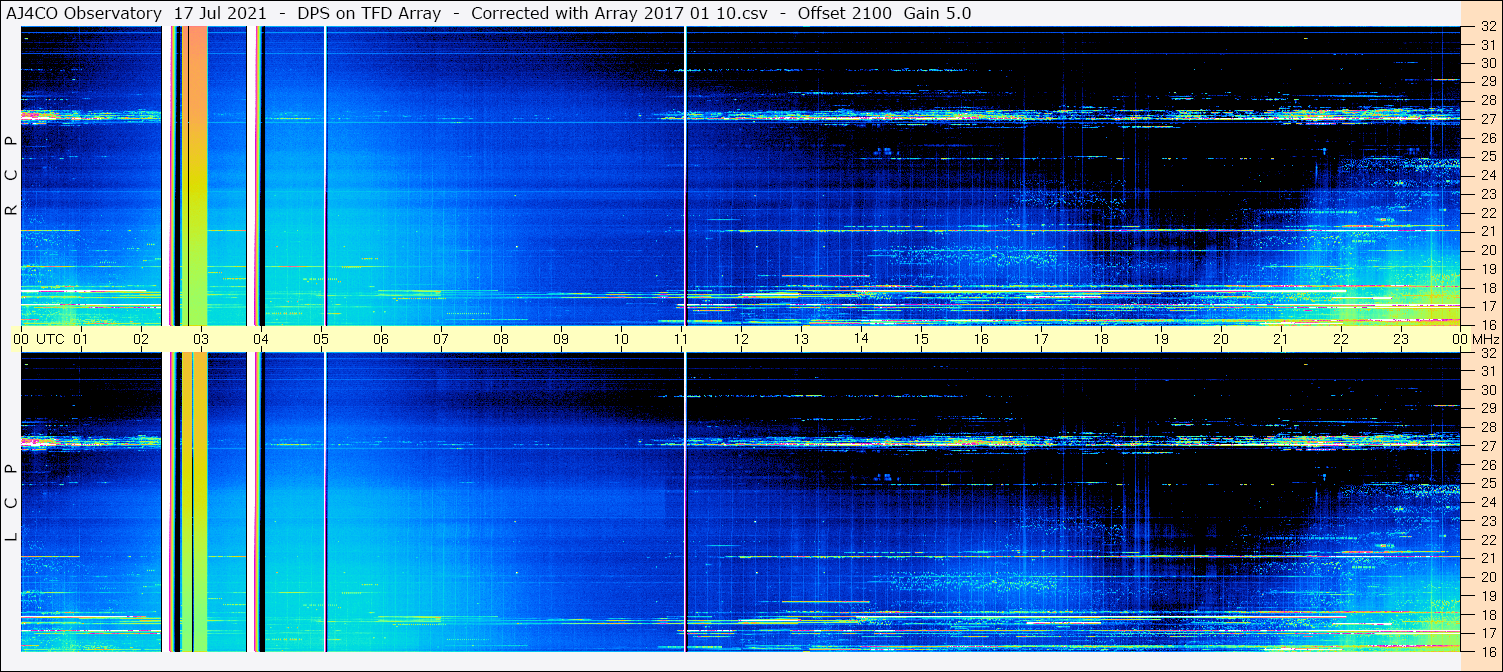Select the 09 hour mark on UTC axis

click(x=561, y=339)
